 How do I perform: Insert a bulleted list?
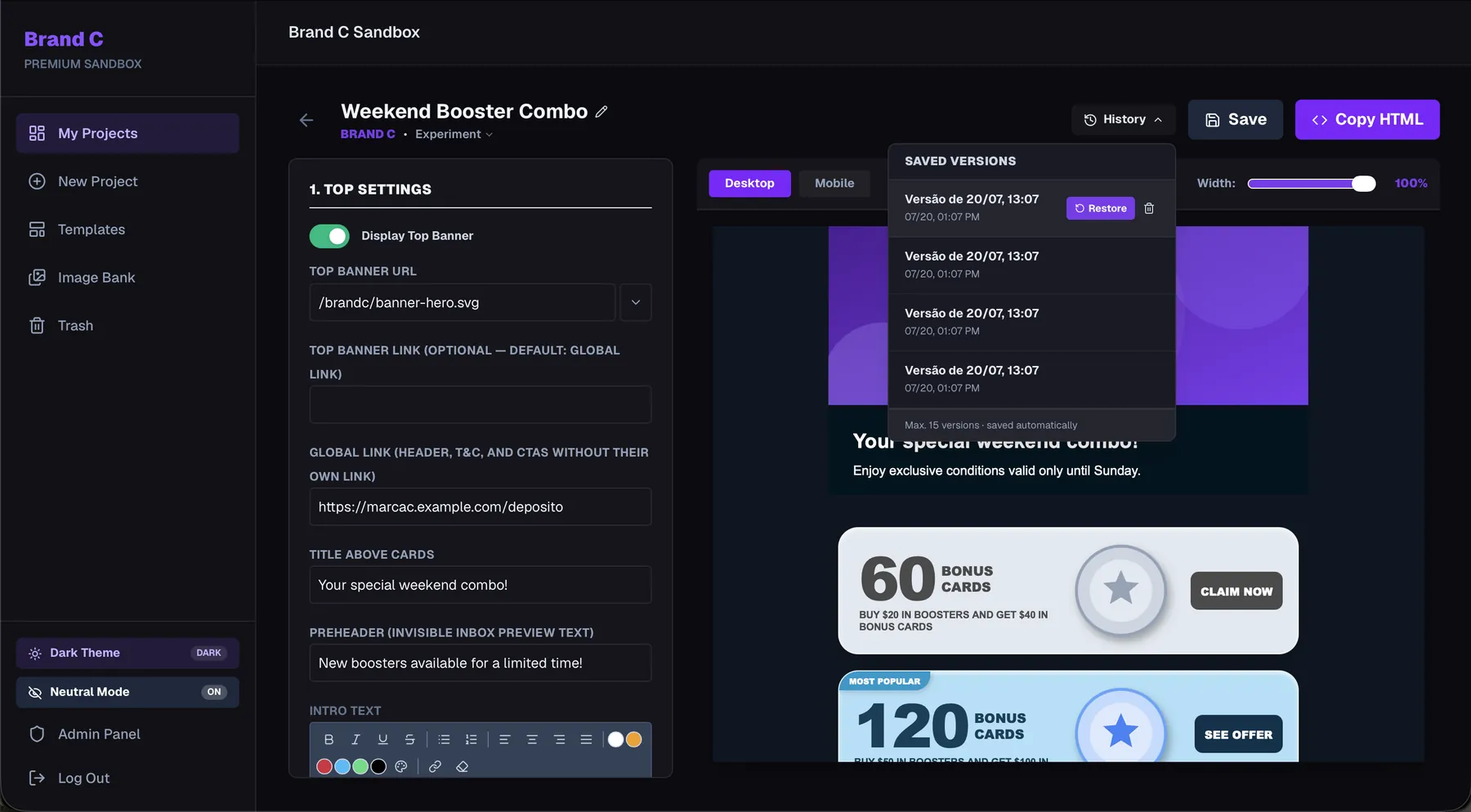tap(444, 739)
